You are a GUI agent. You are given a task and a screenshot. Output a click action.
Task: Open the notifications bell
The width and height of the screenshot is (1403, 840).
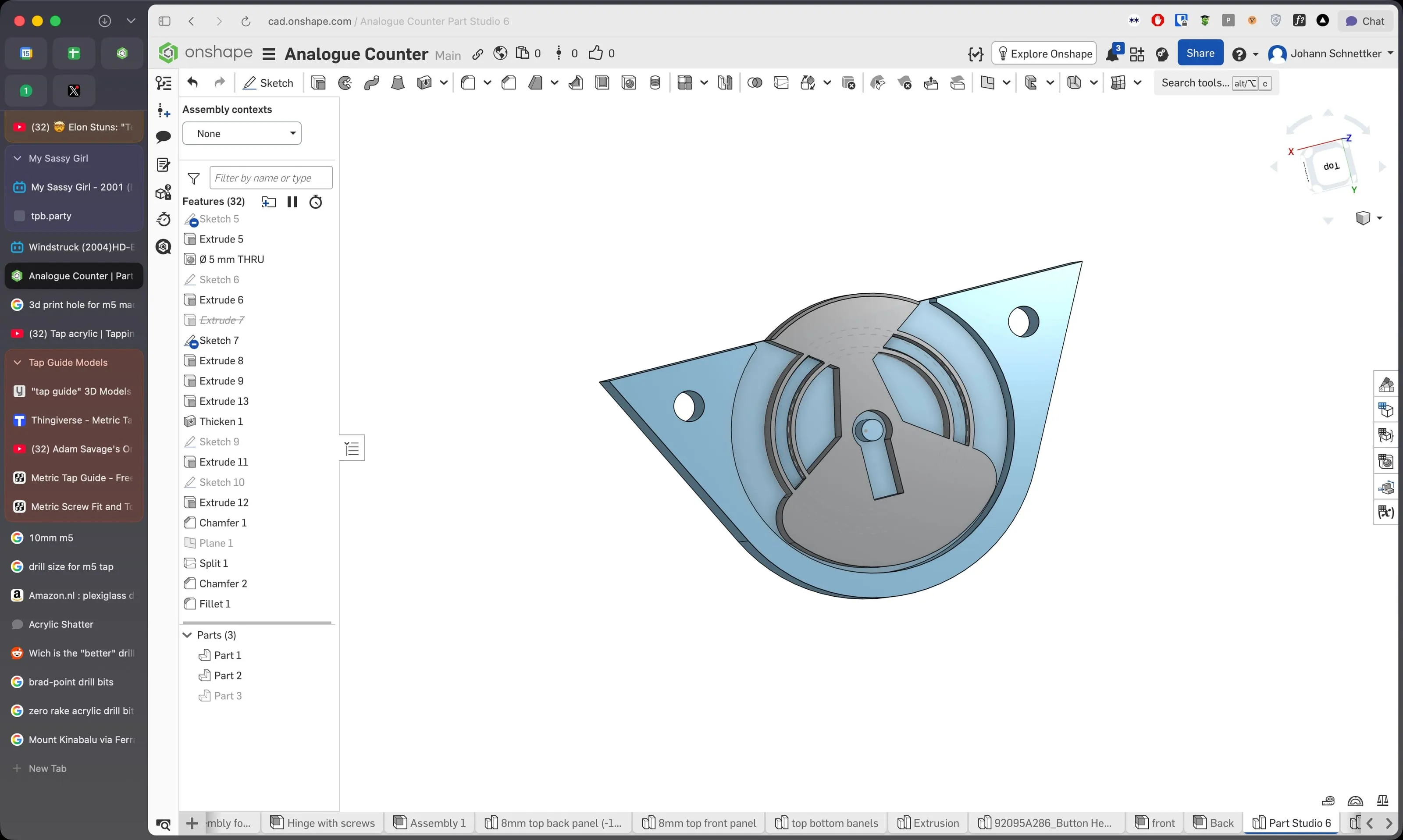click(1113, 53)
